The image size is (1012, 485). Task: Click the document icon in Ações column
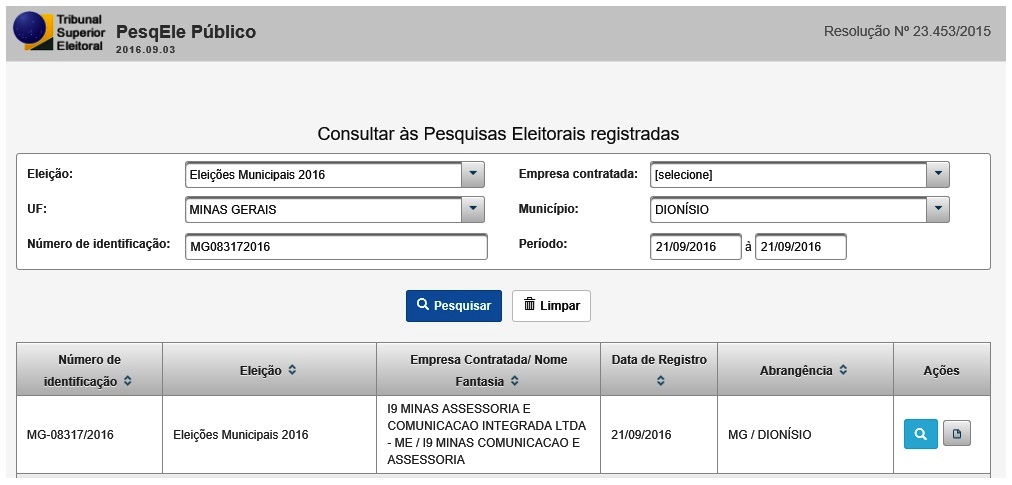pos(957,435)
